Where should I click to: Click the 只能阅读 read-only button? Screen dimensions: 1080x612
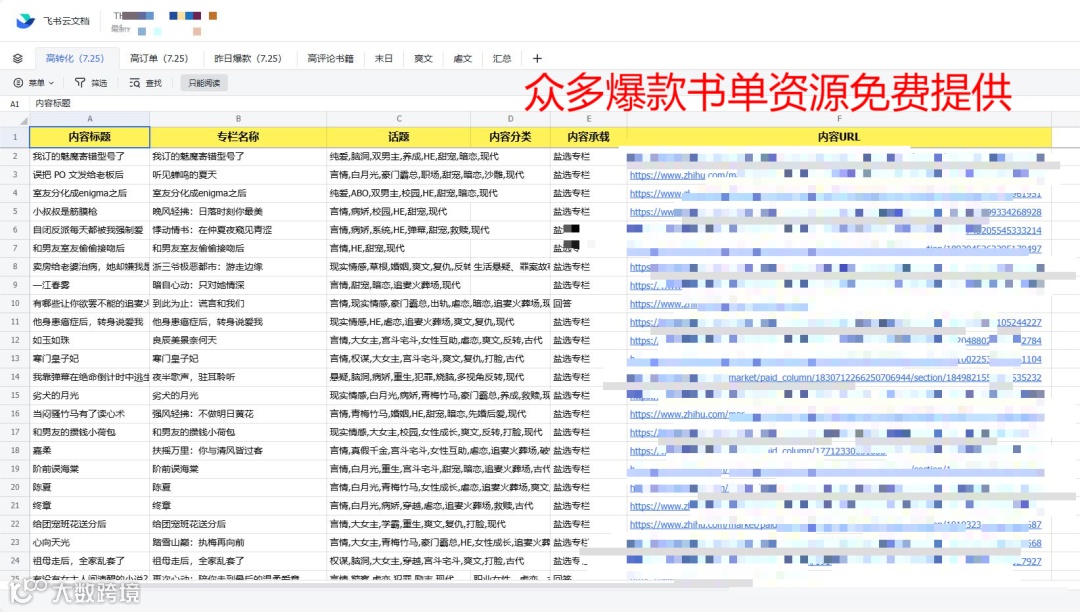point(204,83)
